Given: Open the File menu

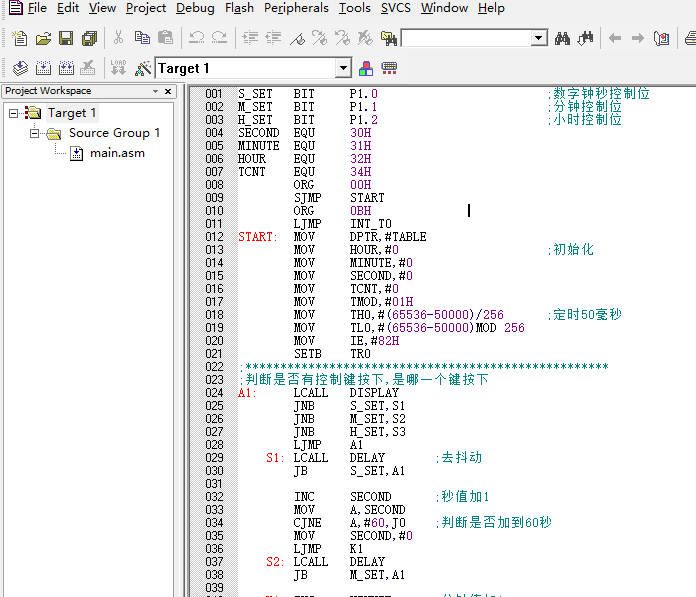Looking at the screenshot, I should pos(37,8).
